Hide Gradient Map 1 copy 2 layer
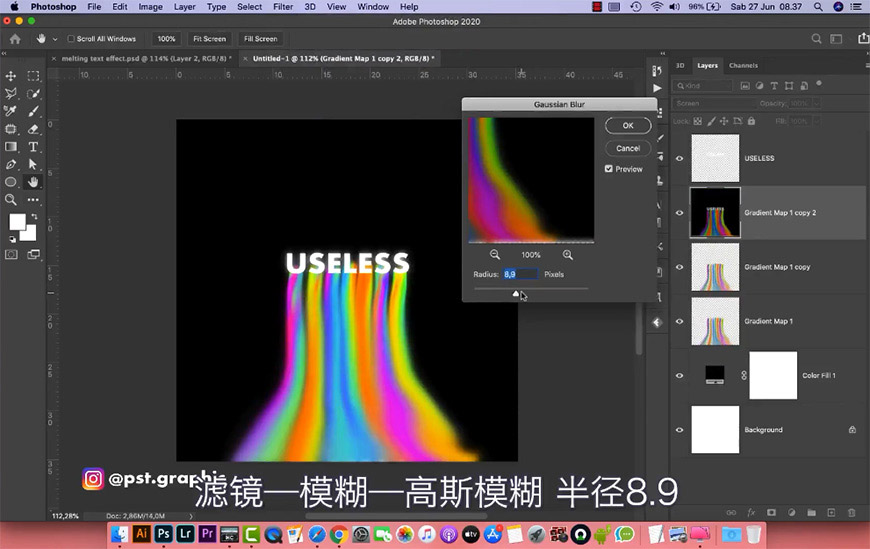This screenshot has width=870, height=549. (680, 213)
